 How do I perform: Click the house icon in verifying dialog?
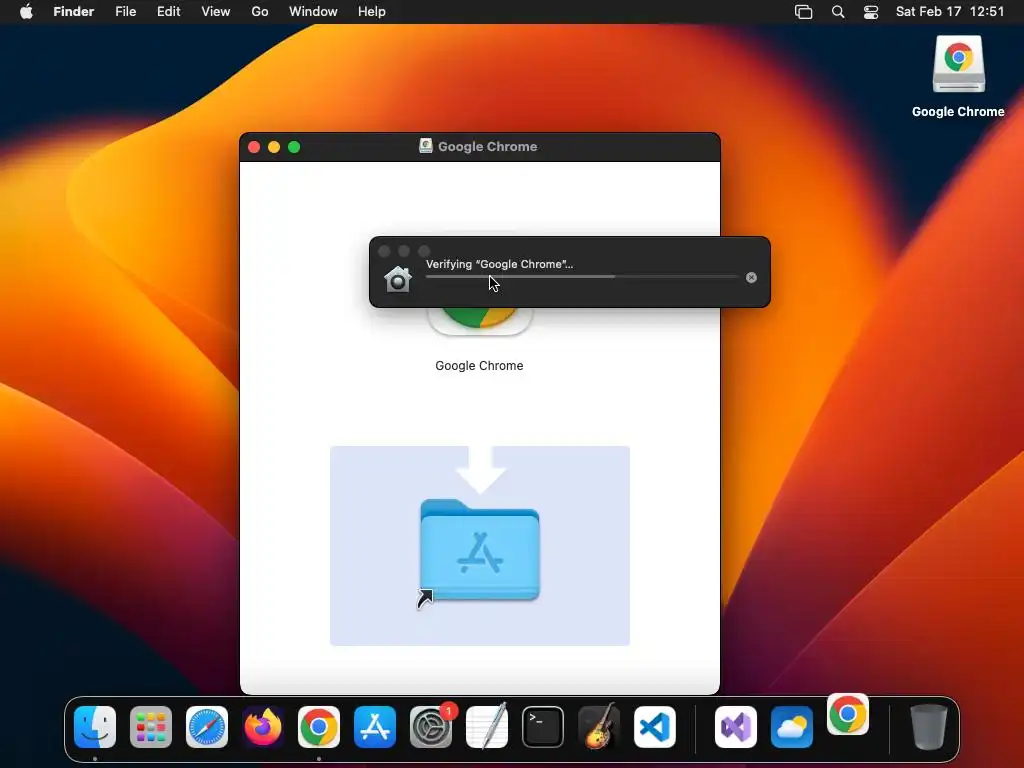point(398,280)
